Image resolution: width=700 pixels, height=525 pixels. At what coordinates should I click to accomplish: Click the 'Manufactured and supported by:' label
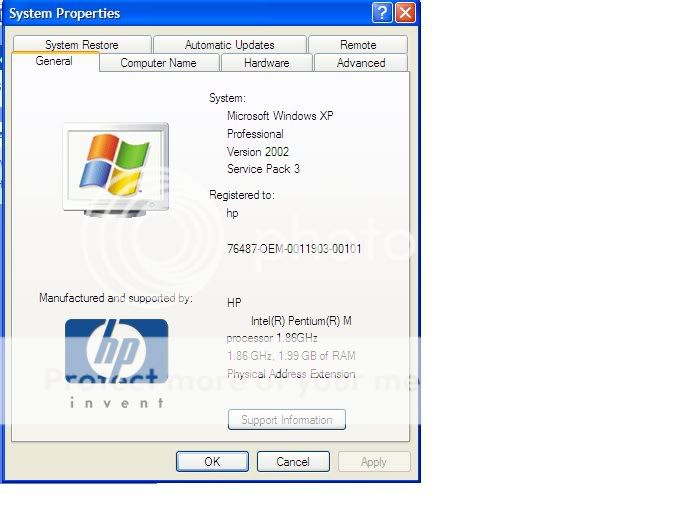point(116,298)
